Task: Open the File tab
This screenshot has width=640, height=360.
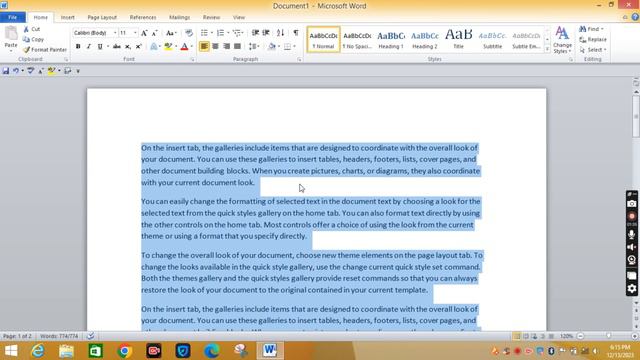Action: click(13, 17)
